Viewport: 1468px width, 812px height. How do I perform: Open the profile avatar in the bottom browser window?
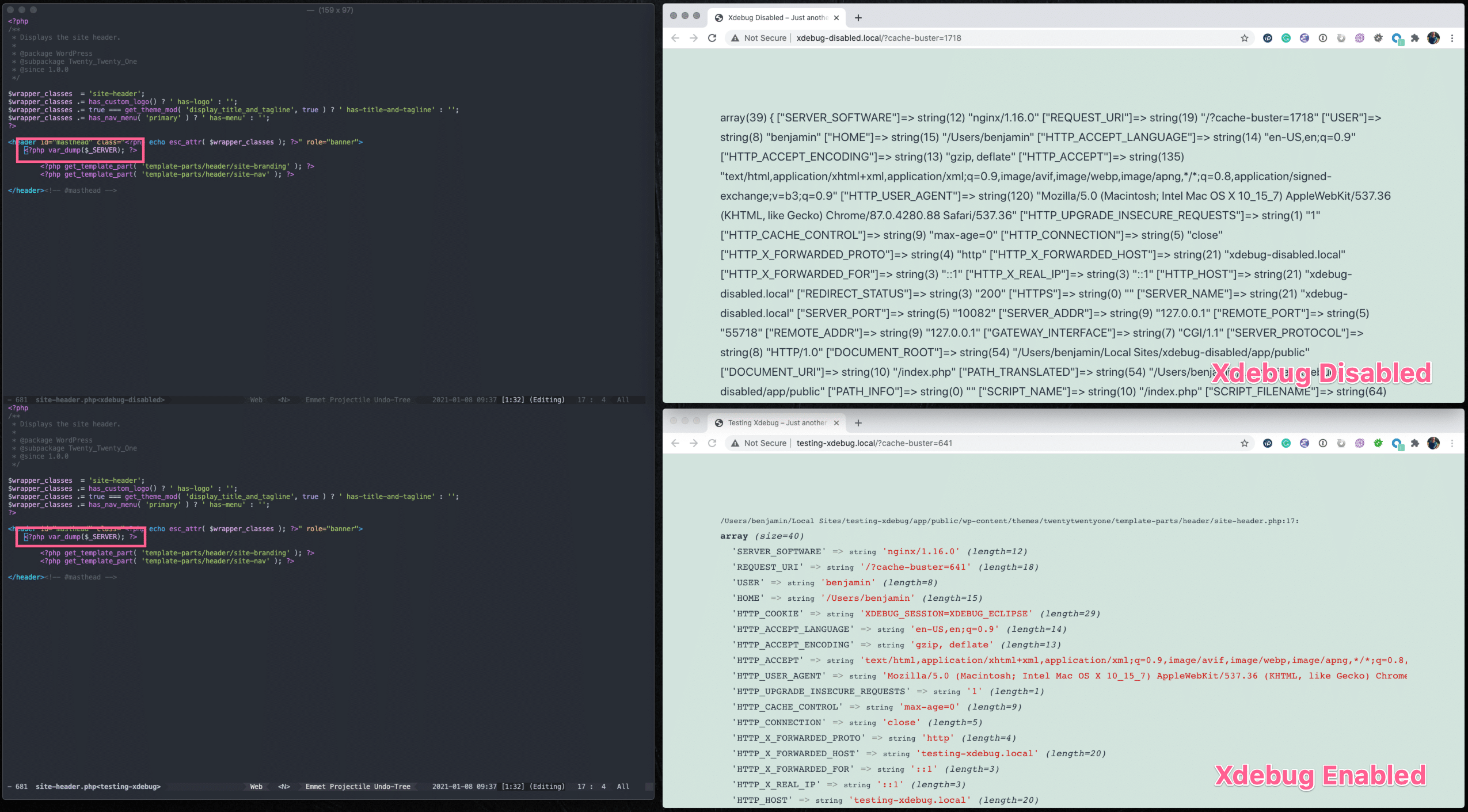(1433, 443)
